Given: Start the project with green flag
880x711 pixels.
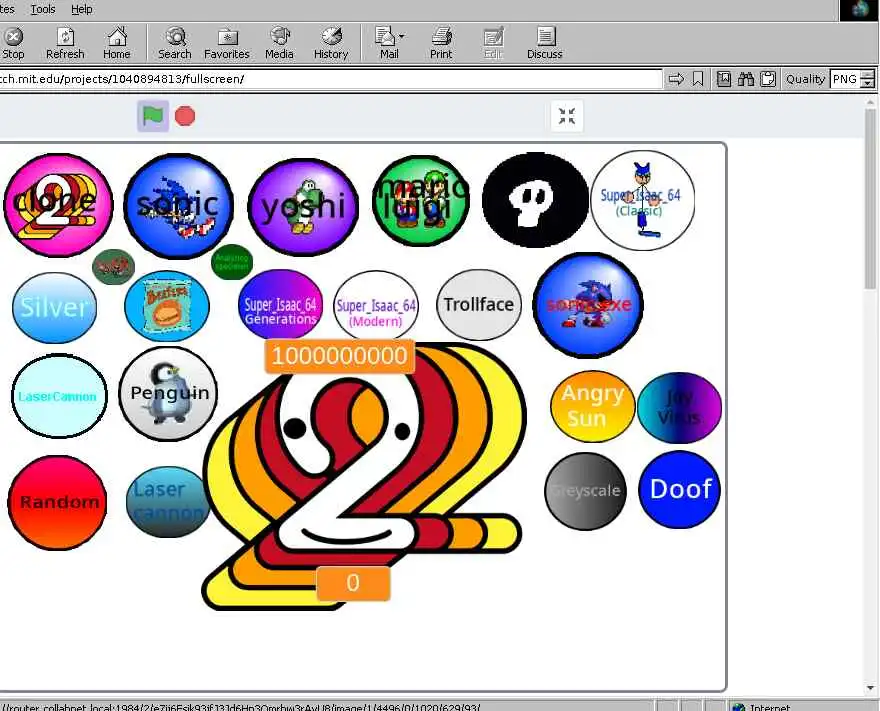Looking at the screenshot, I should [153, 116].
